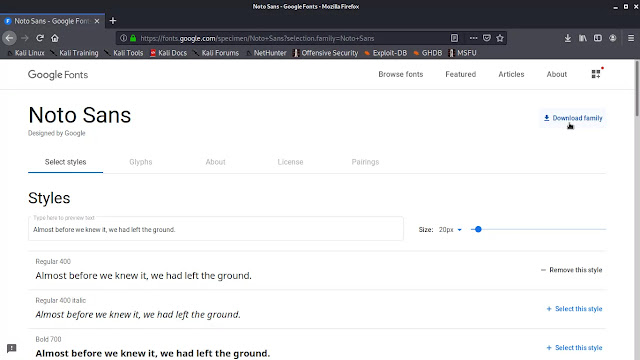Open the Offensive Security bookmark
Image resolution: width=640 pixels, height=360 pixels.
[325, 53]
